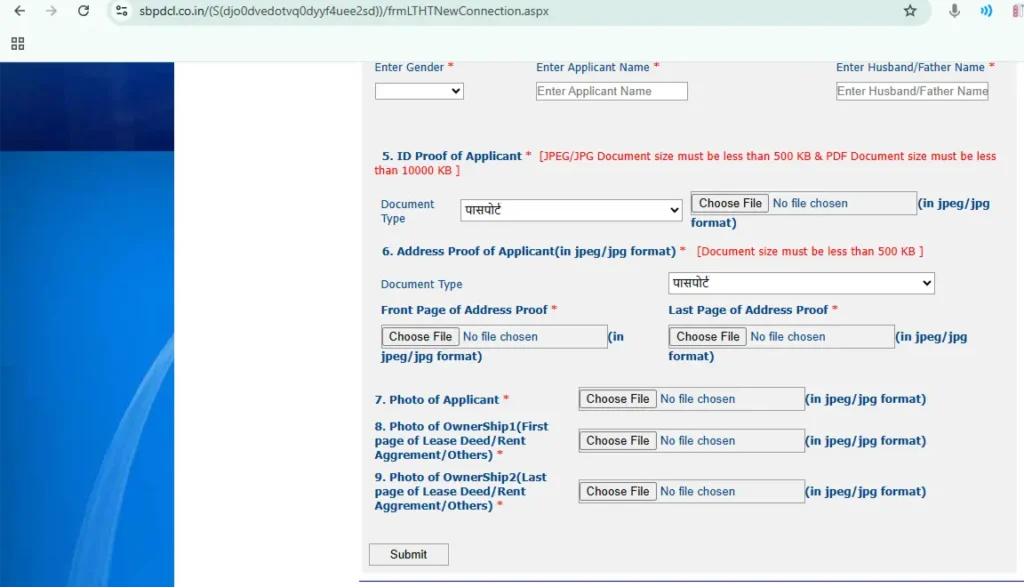The height and width of the screenshot is (587, 1024).
Task: Choose File for Photo of OwnerShip2
Action: click(x=618, y=492)
